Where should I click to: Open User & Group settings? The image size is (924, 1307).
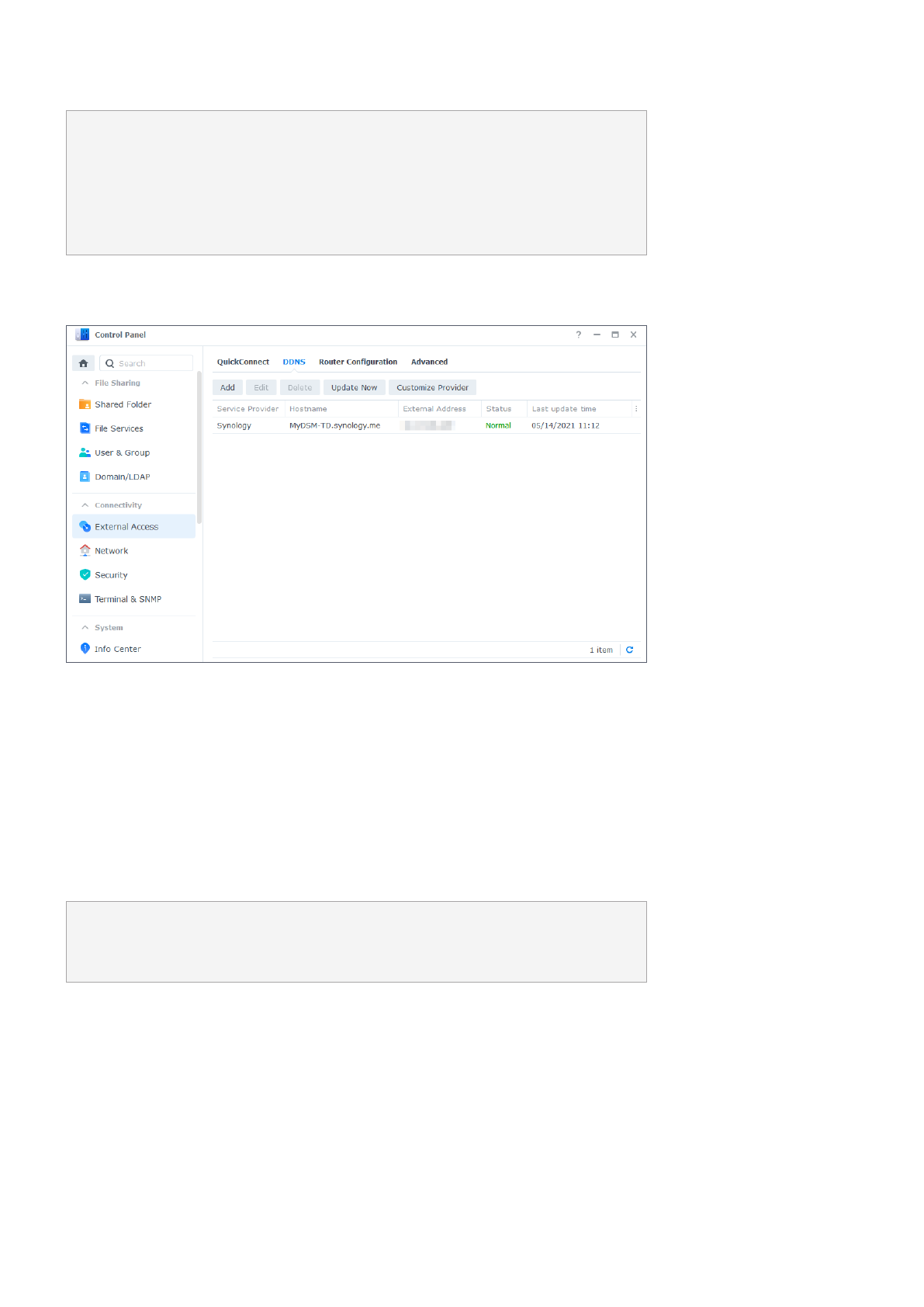click(122, 452)
